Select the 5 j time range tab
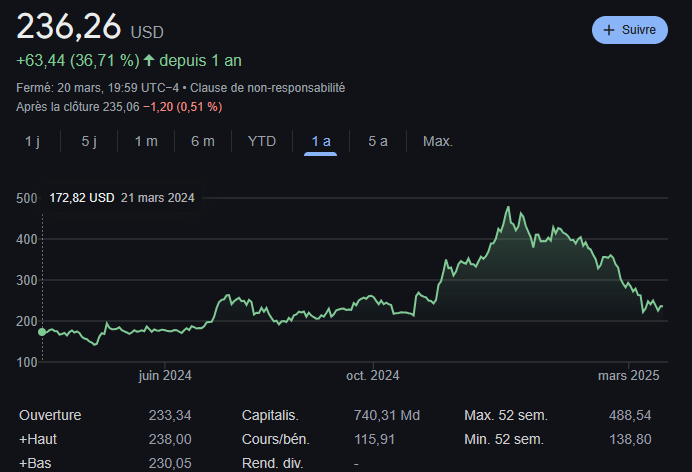 click(x=89, y=141)
